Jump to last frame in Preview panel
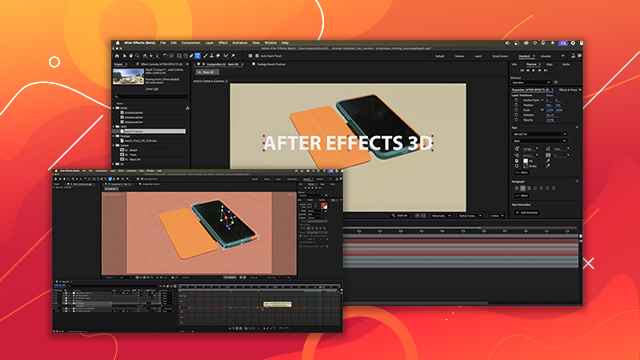 [x=546, y=70]
